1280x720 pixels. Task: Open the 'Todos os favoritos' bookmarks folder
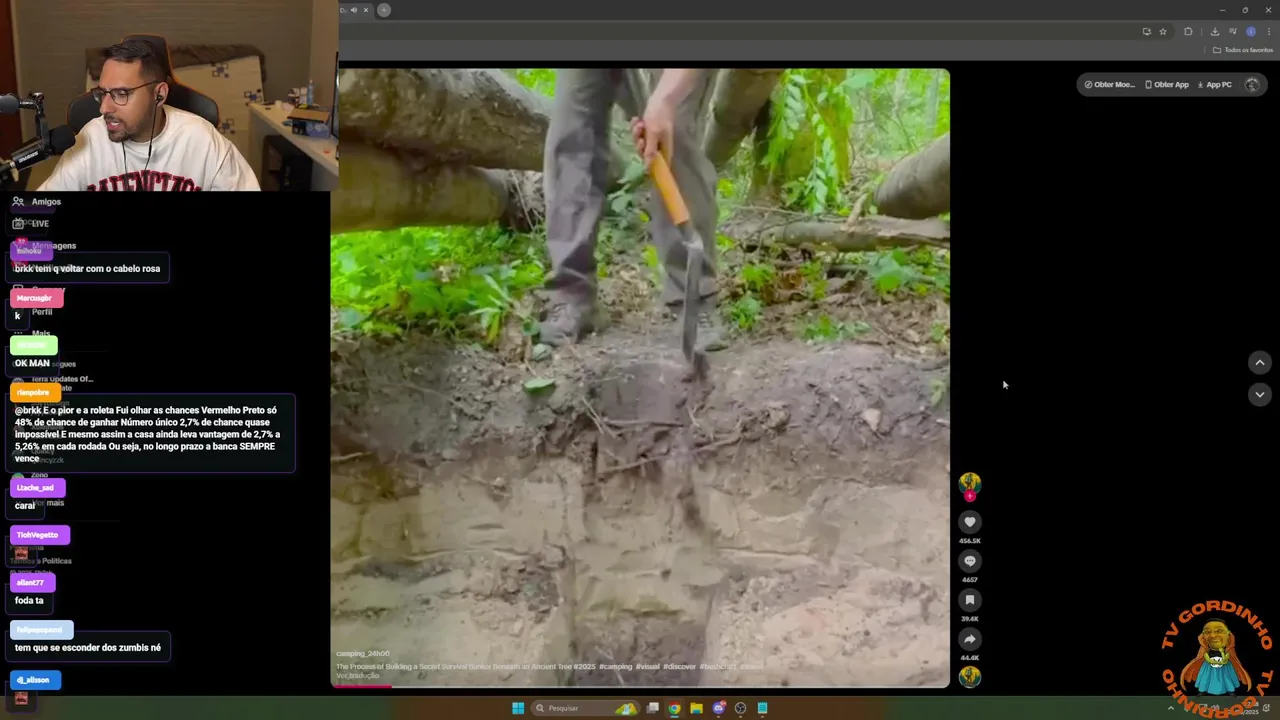1243,50
